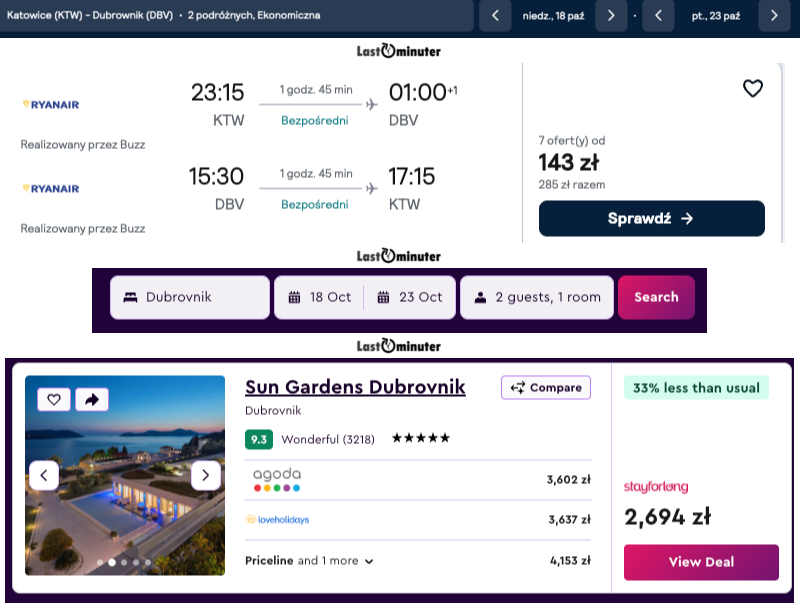Image resolution: width=800 pixels, height=603 pixels.
Task: Click the 17:15 arrival time
Action: pyautogui.click(x=412, y=177)
